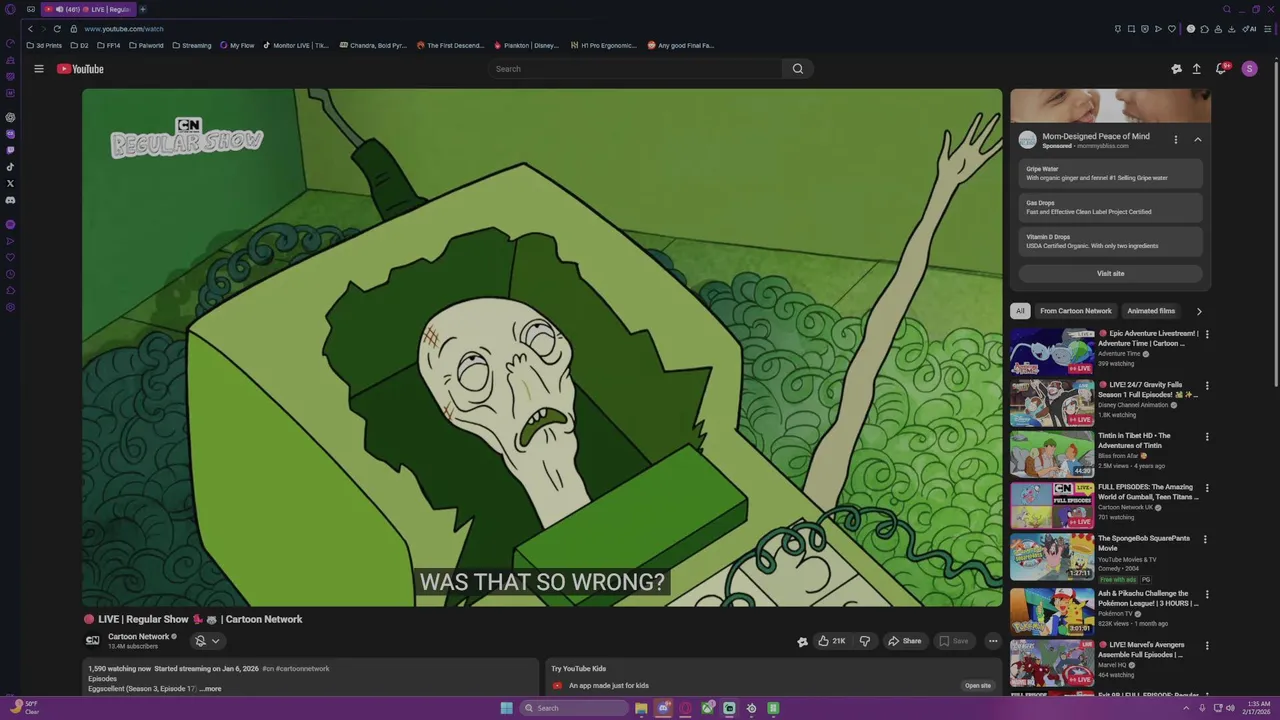Open options for The SpongeBob SquarePants Movie
This screenshot has width=1280, height=720.
coord(1205,540)
